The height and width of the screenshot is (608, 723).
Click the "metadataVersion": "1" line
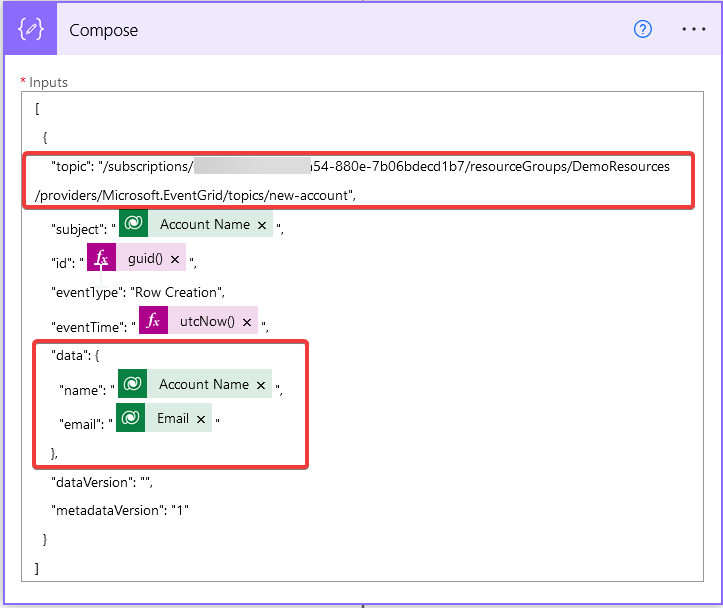coord(120,510)
